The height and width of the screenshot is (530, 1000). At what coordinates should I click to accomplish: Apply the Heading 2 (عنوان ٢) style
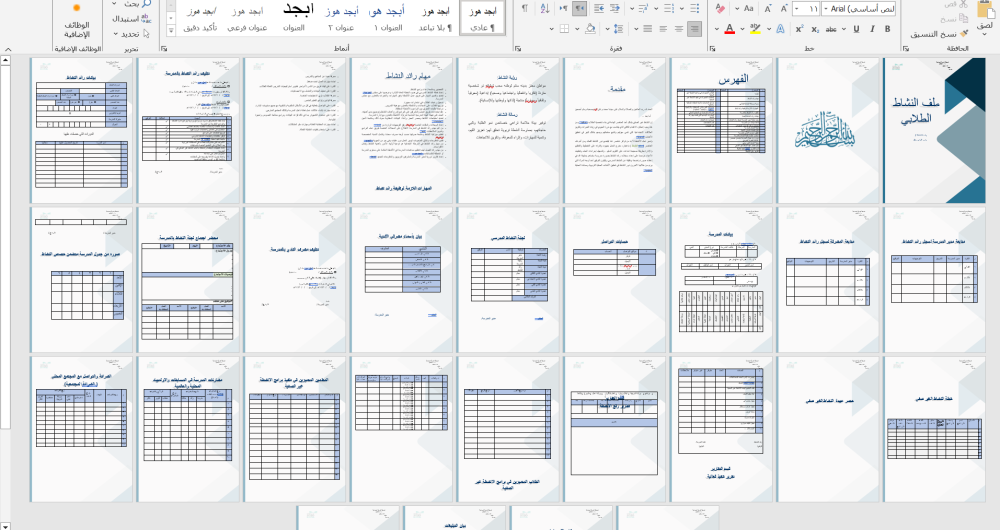point(341,18)
